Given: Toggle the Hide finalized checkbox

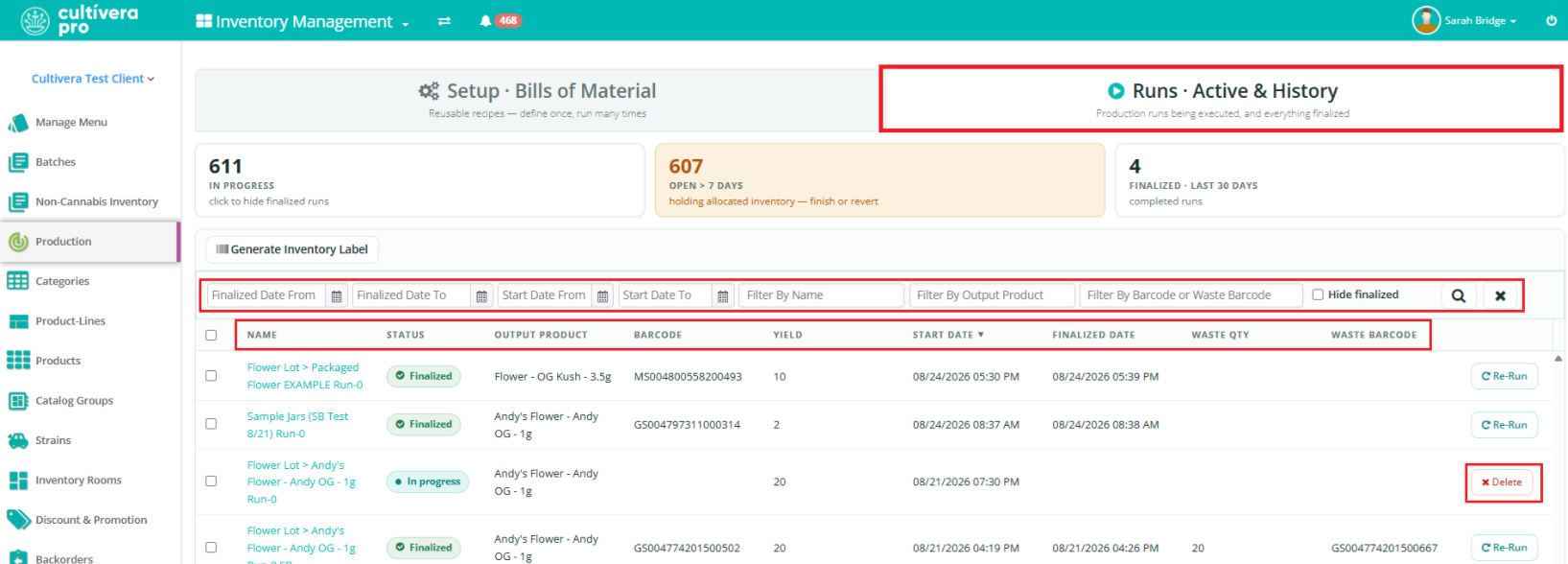Looking at the screenshot, I should point(1318,294).
